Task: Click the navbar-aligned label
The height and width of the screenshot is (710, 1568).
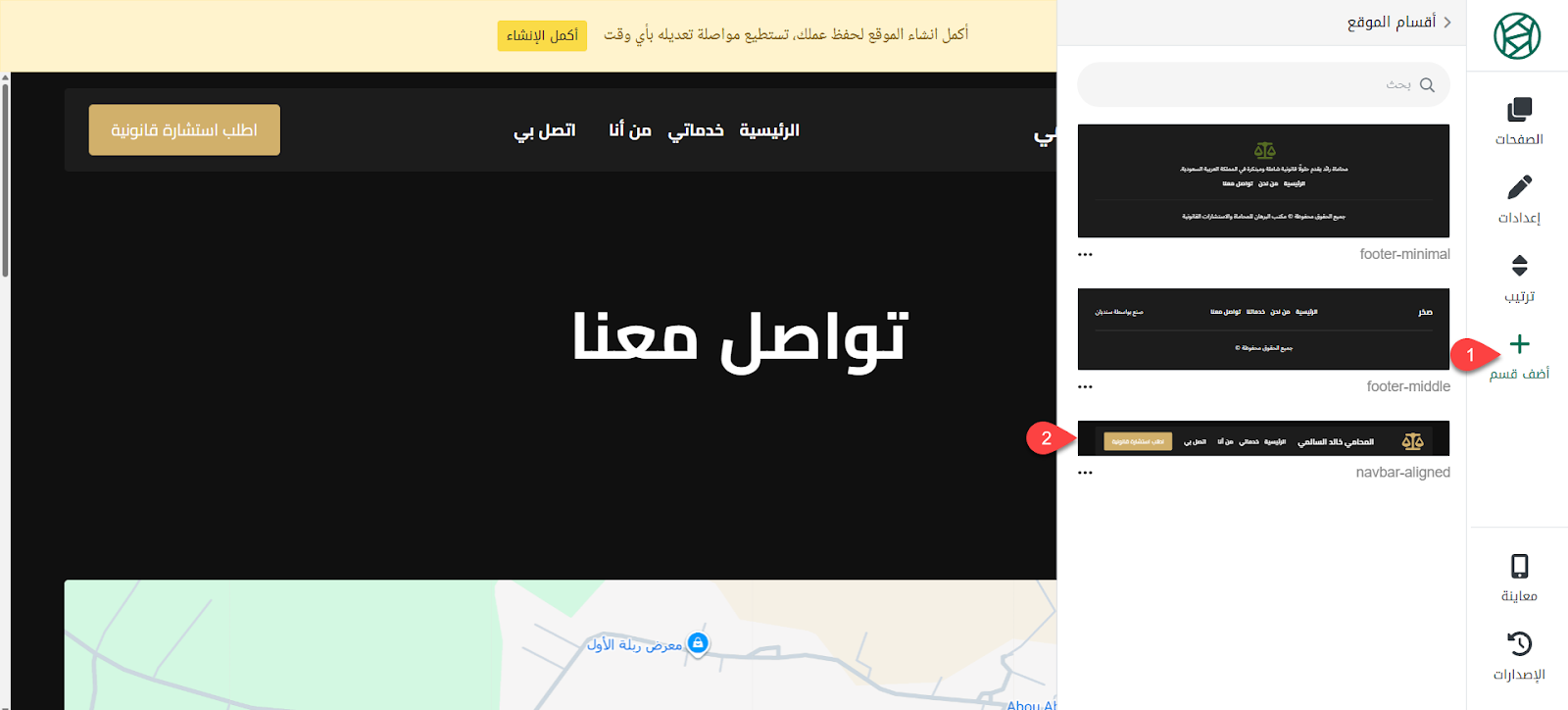Action: point(1402,472)
